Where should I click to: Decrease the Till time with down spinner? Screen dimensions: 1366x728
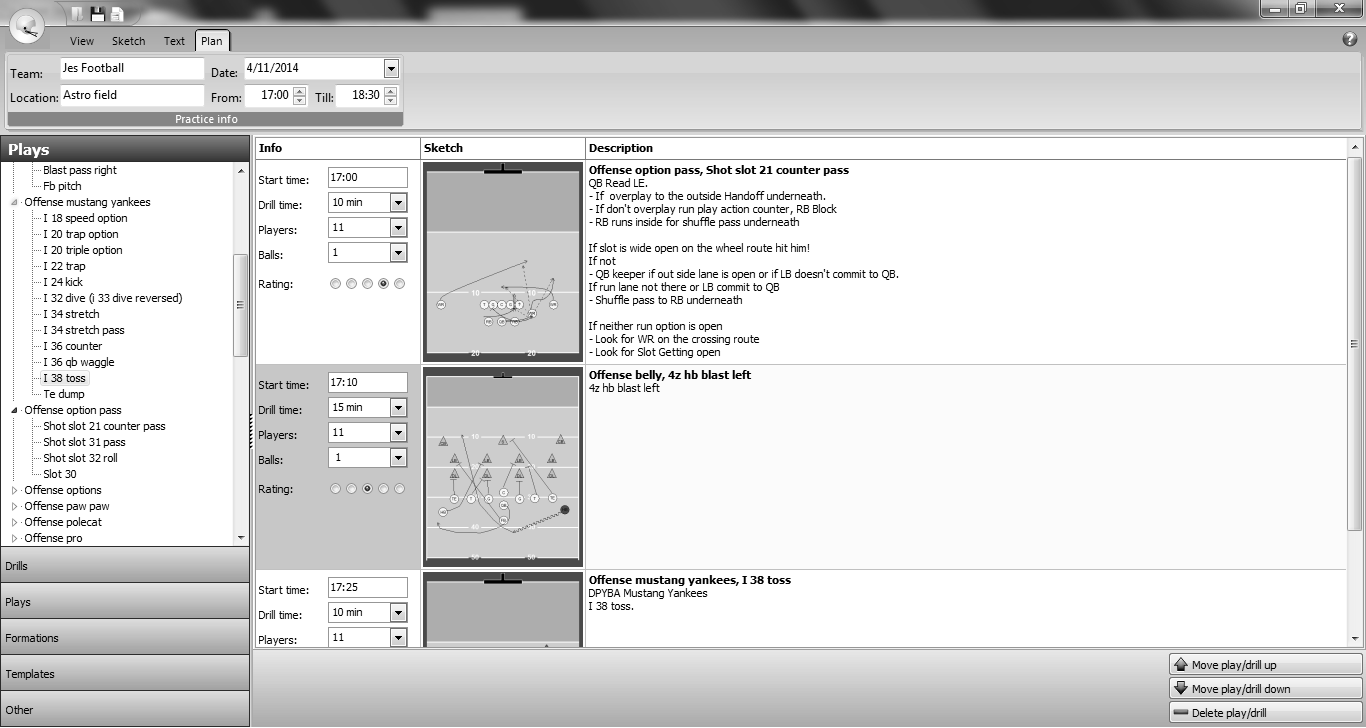[x=390, y=101]
